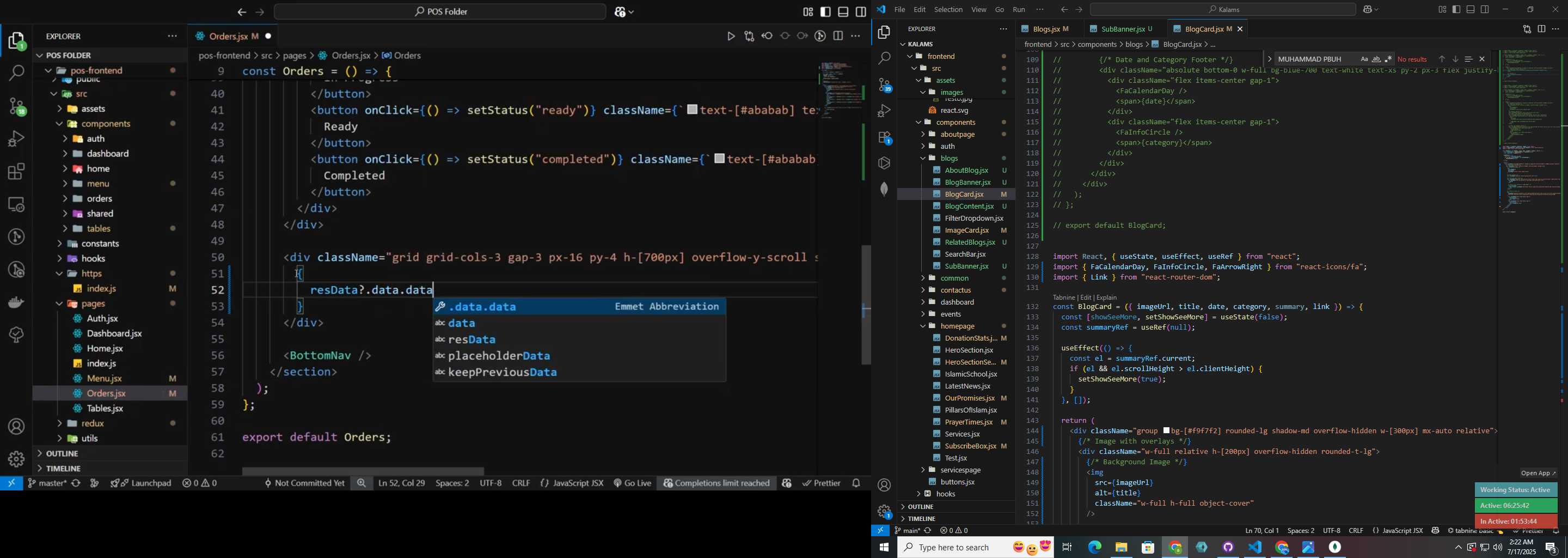Open MongoDB leaf view in Kalams activity bar

click(884, 189)
